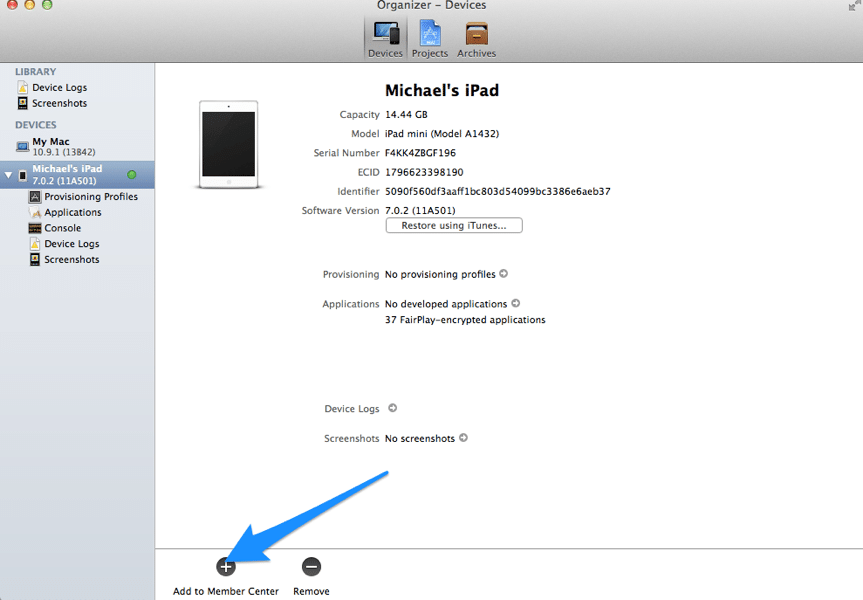Screen dimensions: 863x600
Task: Toggle full screen using the window's top-right arrows
Action: tap(855, 5)
